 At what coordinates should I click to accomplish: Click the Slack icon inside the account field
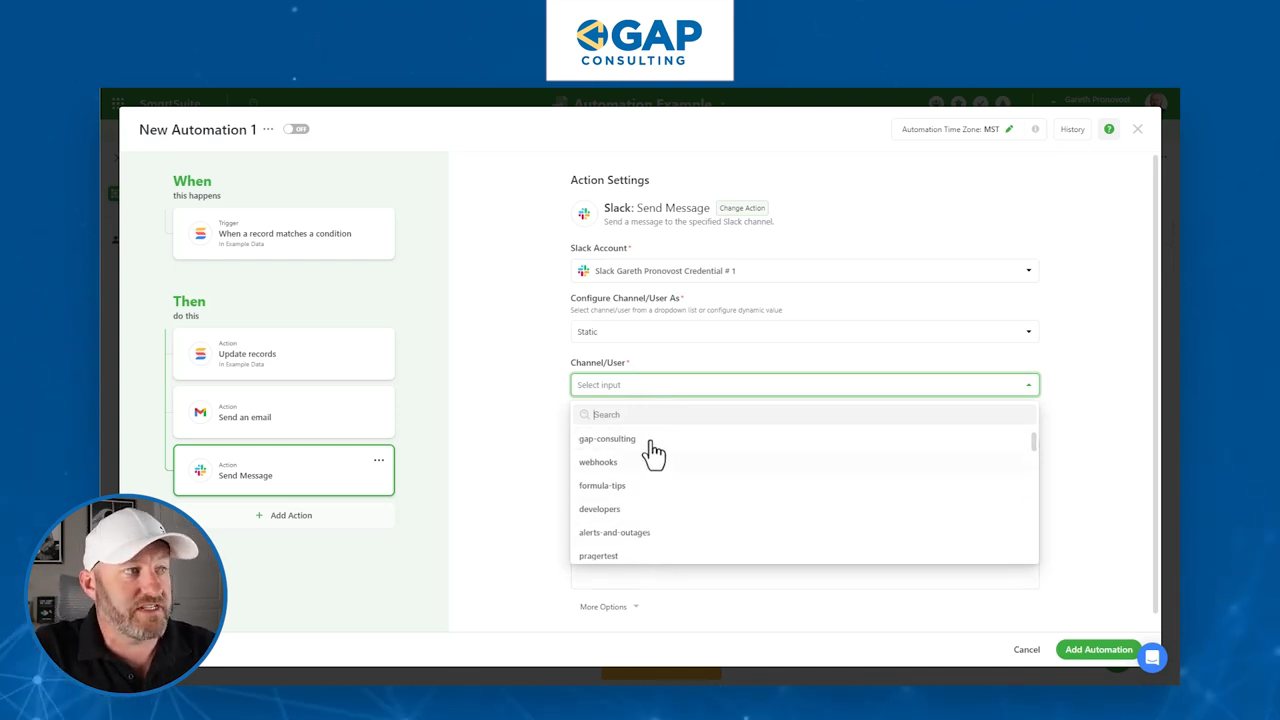coord(583,271)
